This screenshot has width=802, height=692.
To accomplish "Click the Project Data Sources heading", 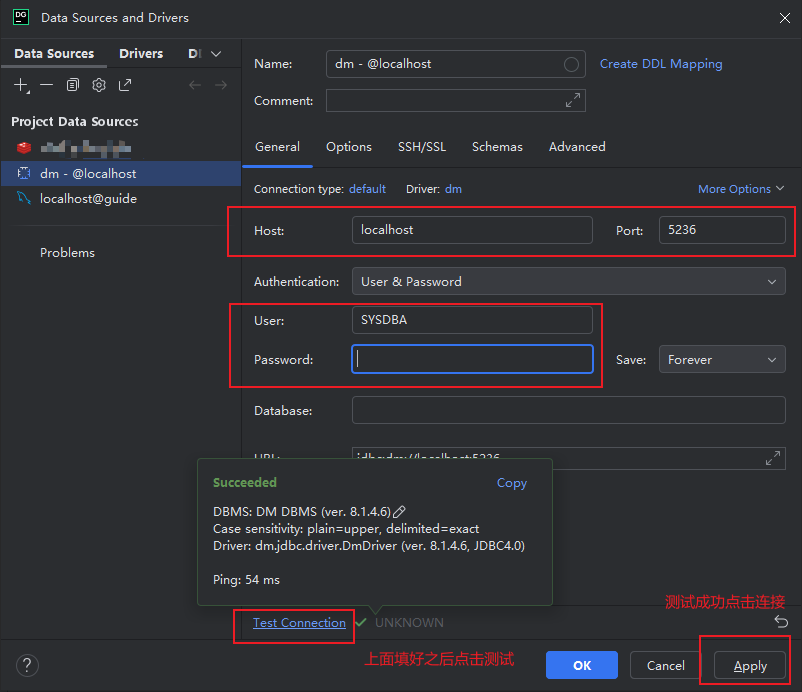I will pos(75,122).
